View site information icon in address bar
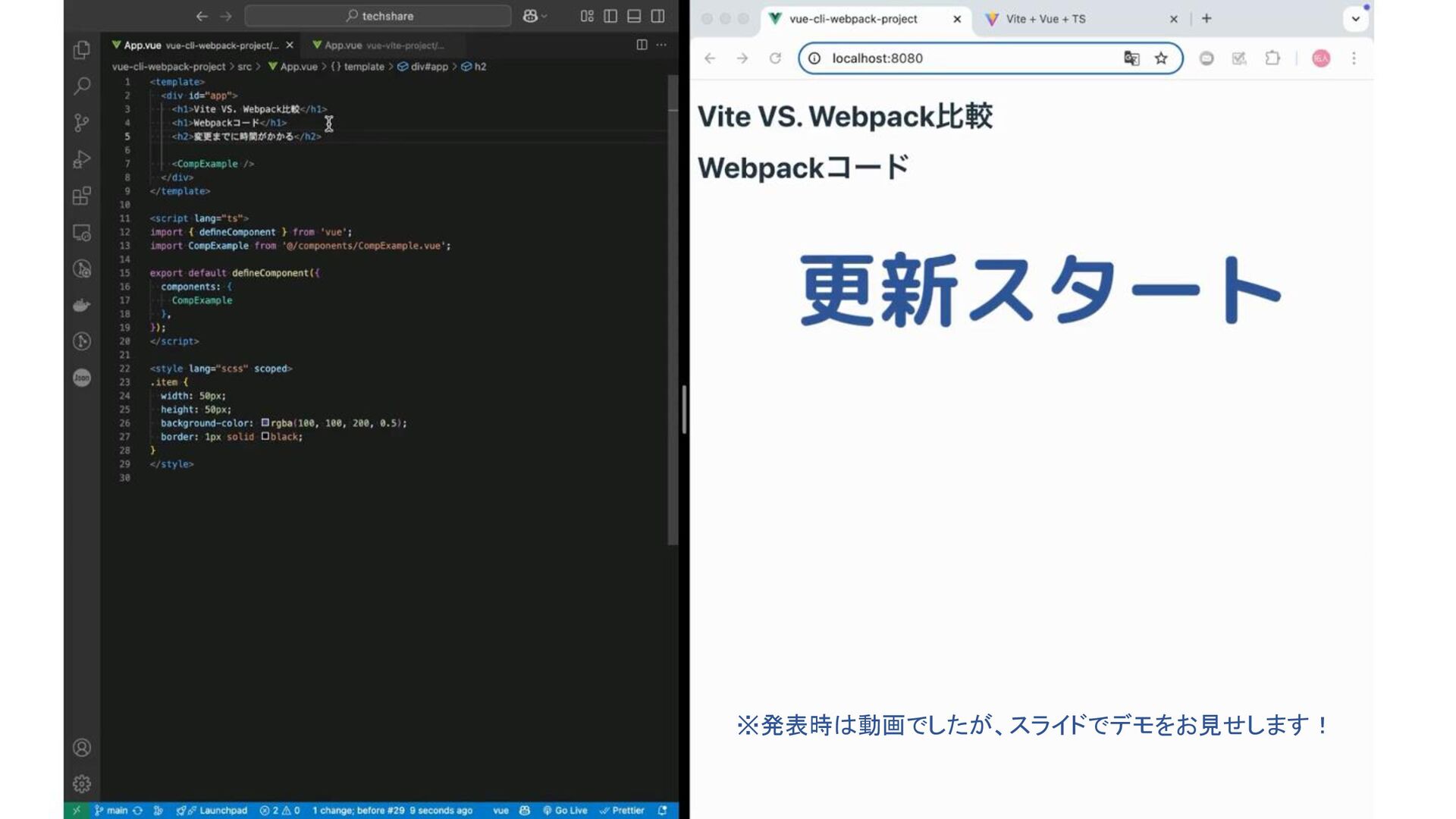The width and height of the screenshot is (1456, 819). click(x=814, y=58)
